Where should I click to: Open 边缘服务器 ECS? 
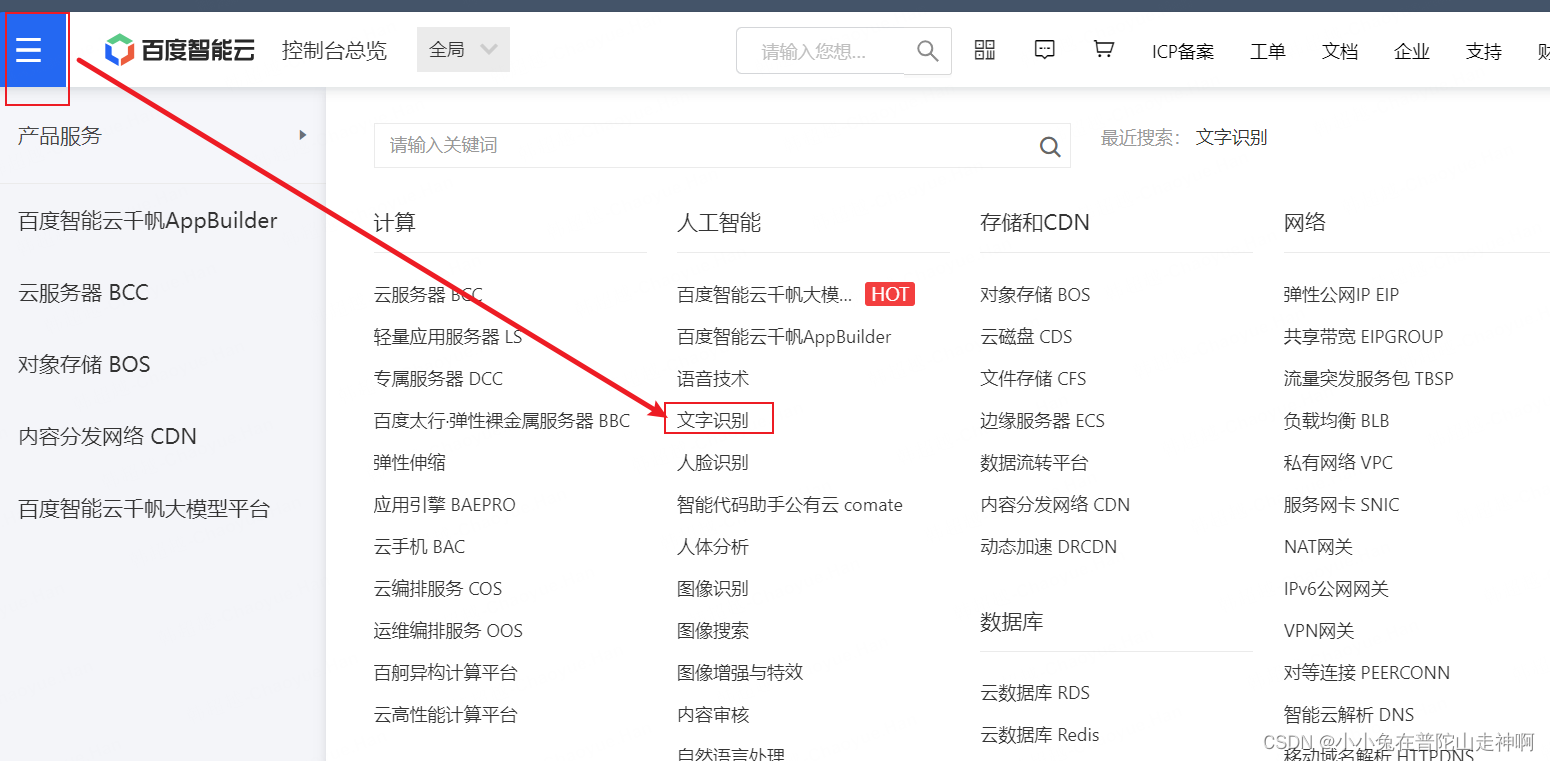click(x=1042, y=421)
